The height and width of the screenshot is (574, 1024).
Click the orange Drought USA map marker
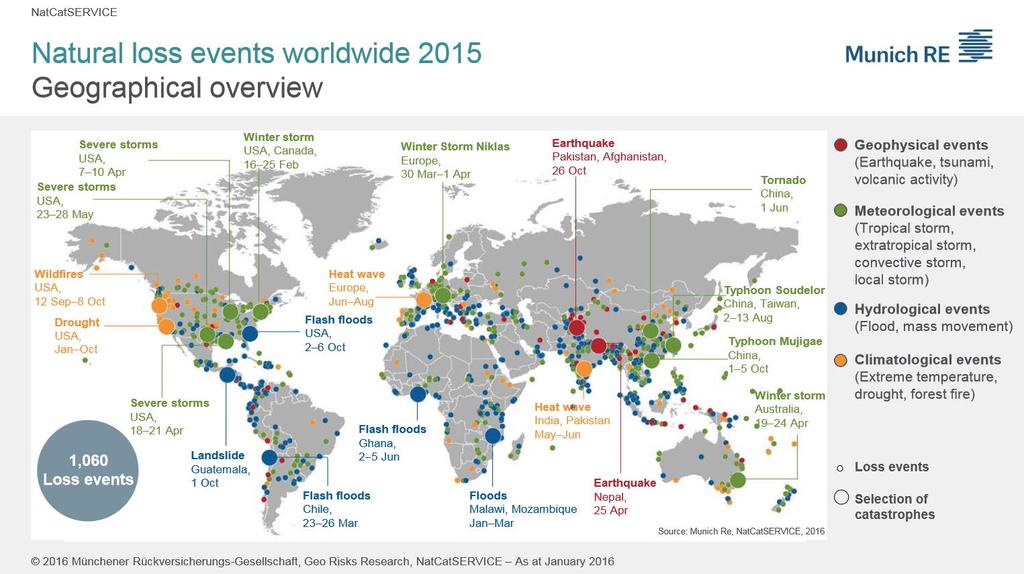tap(166, 326)
